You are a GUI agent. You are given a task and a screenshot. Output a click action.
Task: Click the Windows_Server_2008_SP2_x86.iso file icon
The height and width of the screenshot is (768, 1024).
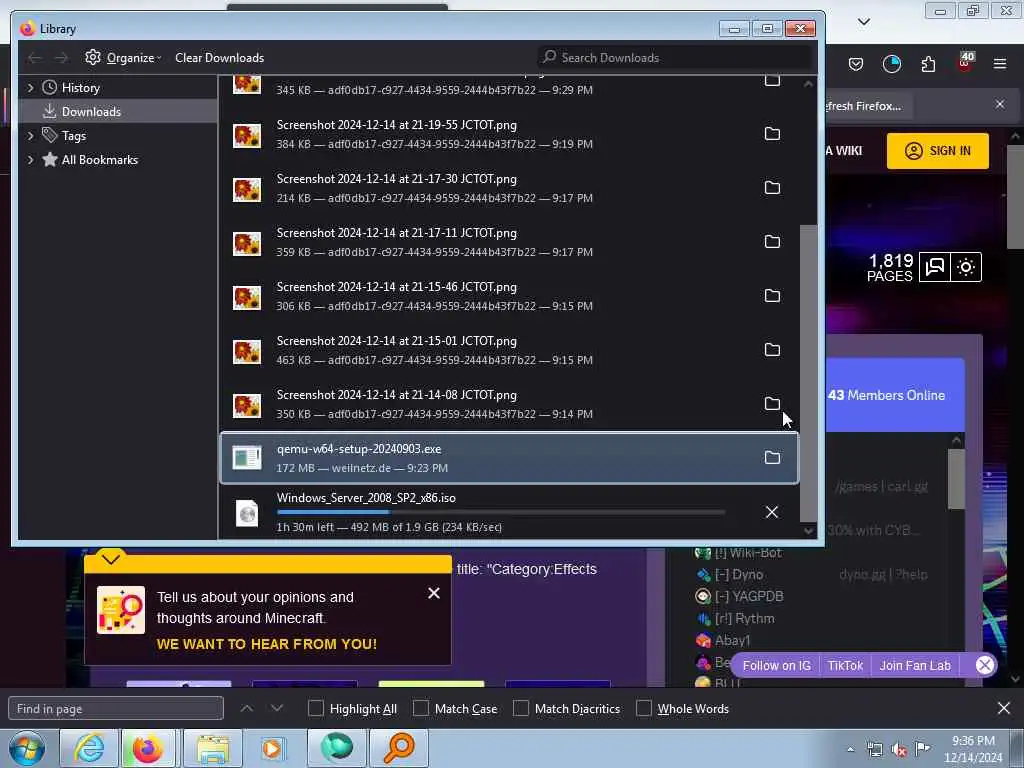(247, 513)
